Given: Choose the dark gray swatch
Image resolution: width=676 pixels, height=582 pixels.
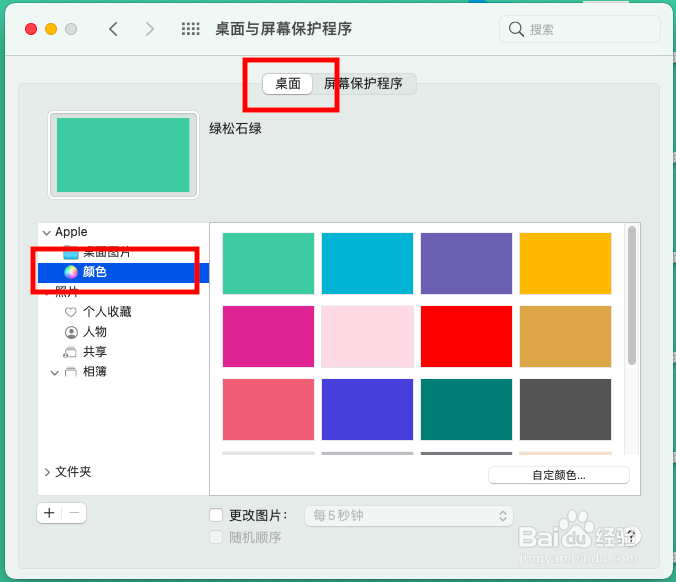Looking at the screenshot, I should (565, 410).
